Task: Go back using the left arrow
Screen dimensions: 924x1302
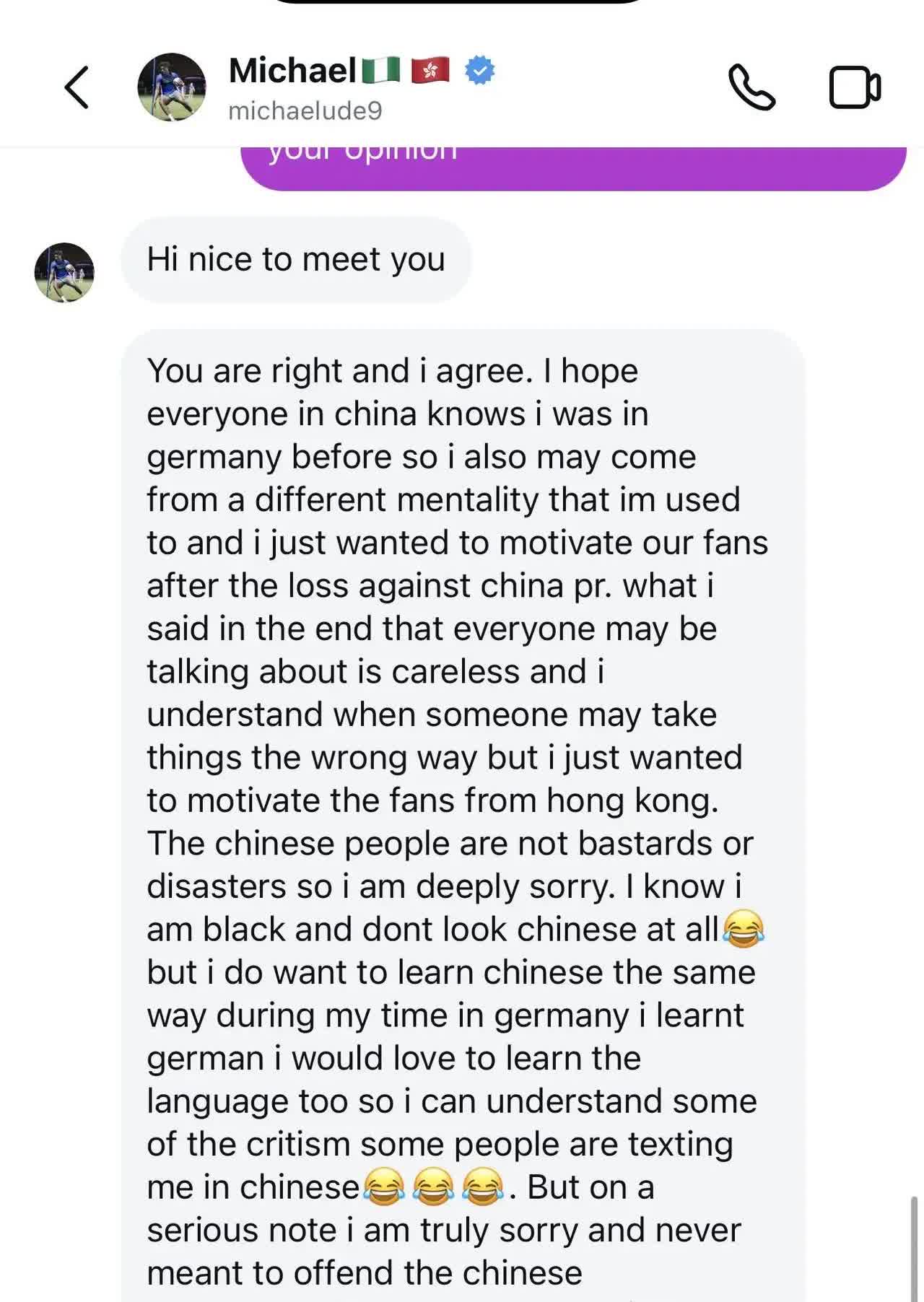Action: pyautogui.click(x=77, y=87)
